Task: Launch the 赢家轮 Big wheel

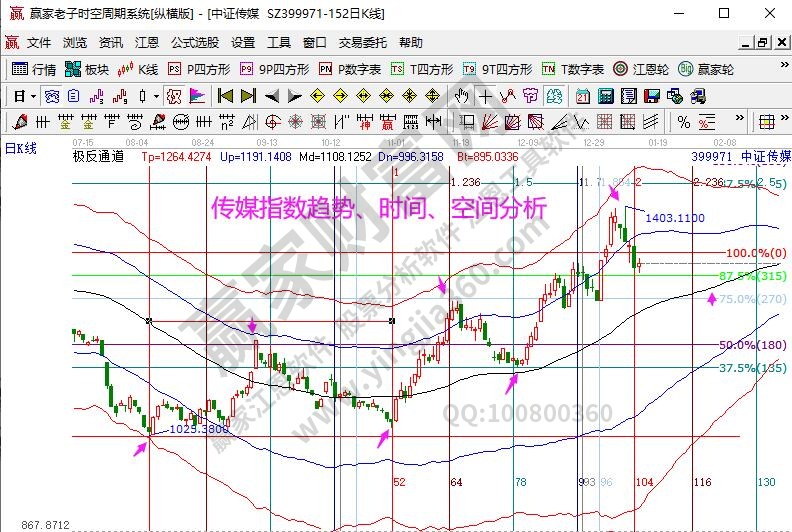Action: point(706,69)
